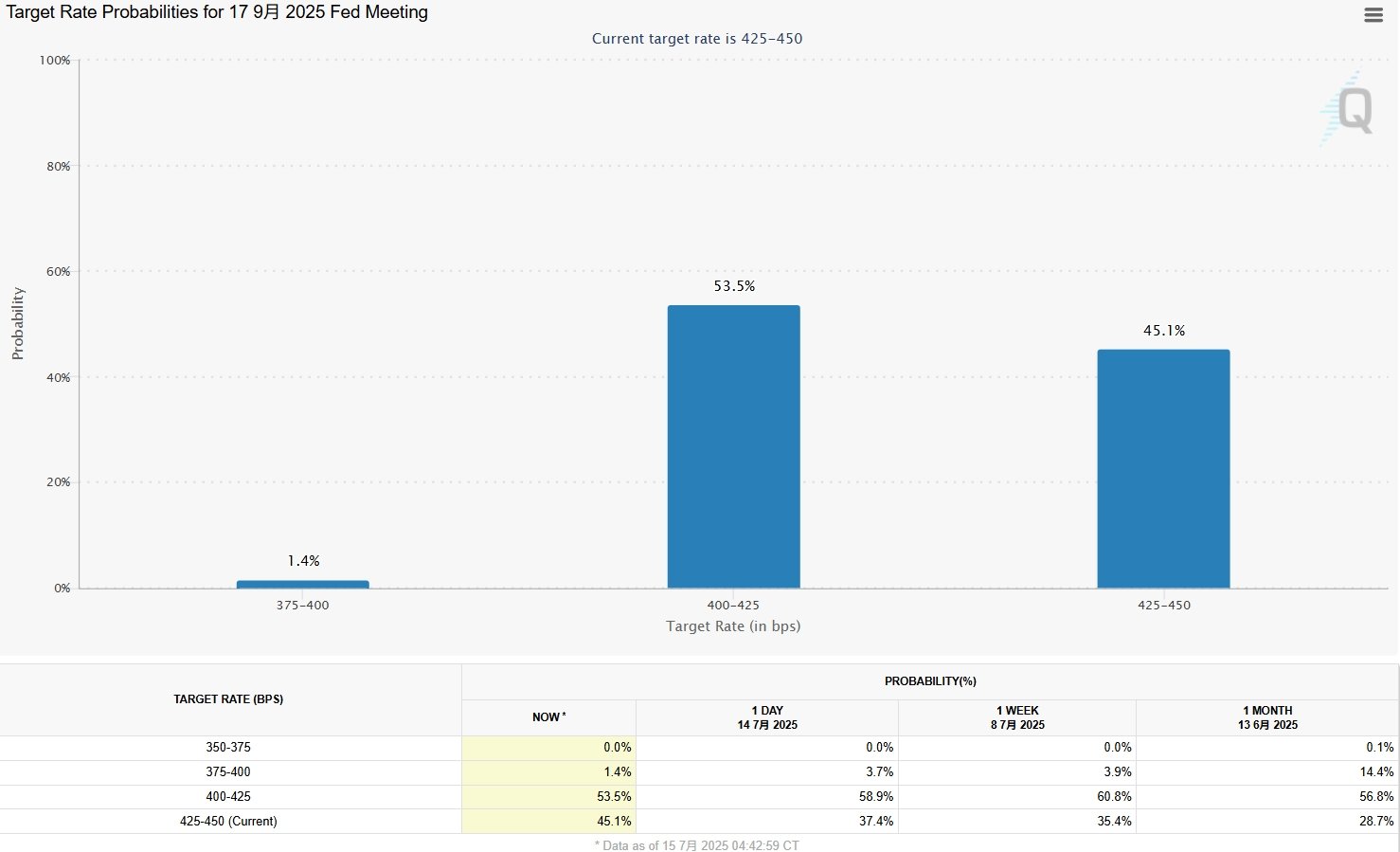
Task: Select the 350-375 row label in the table
Action: (228, 748)
